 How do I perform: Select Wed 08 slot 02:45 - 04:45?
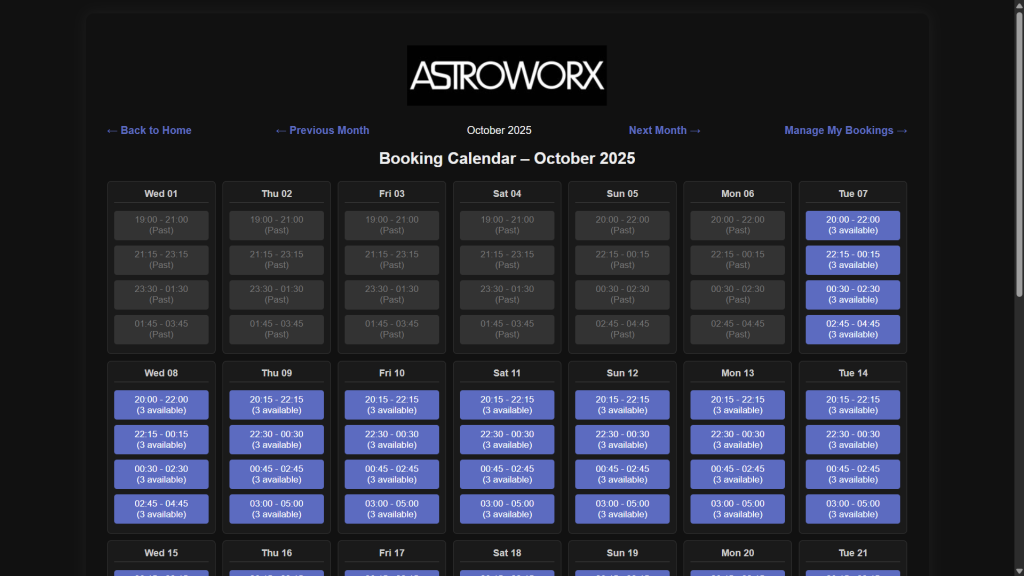point(161,509)
